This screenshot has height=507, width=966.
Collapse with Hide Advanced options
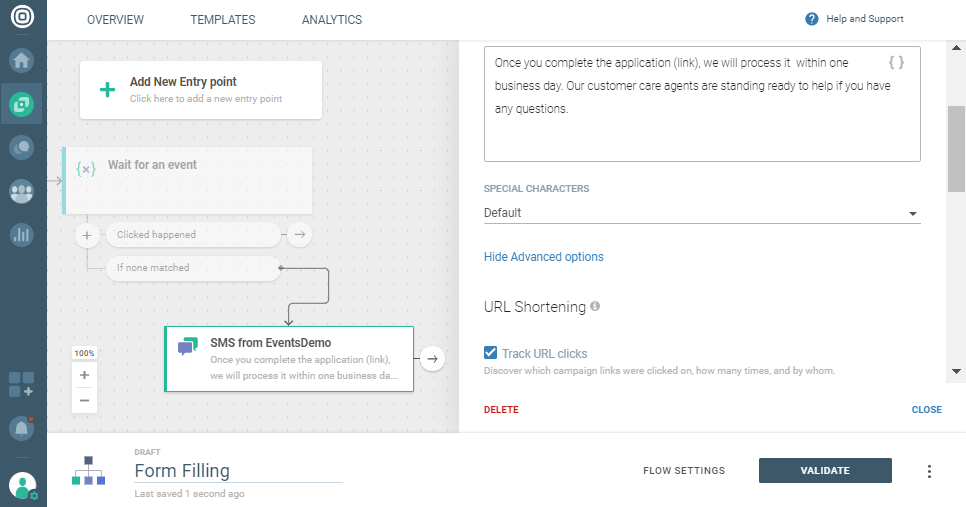pyautogui.click(x=543, y=257)
